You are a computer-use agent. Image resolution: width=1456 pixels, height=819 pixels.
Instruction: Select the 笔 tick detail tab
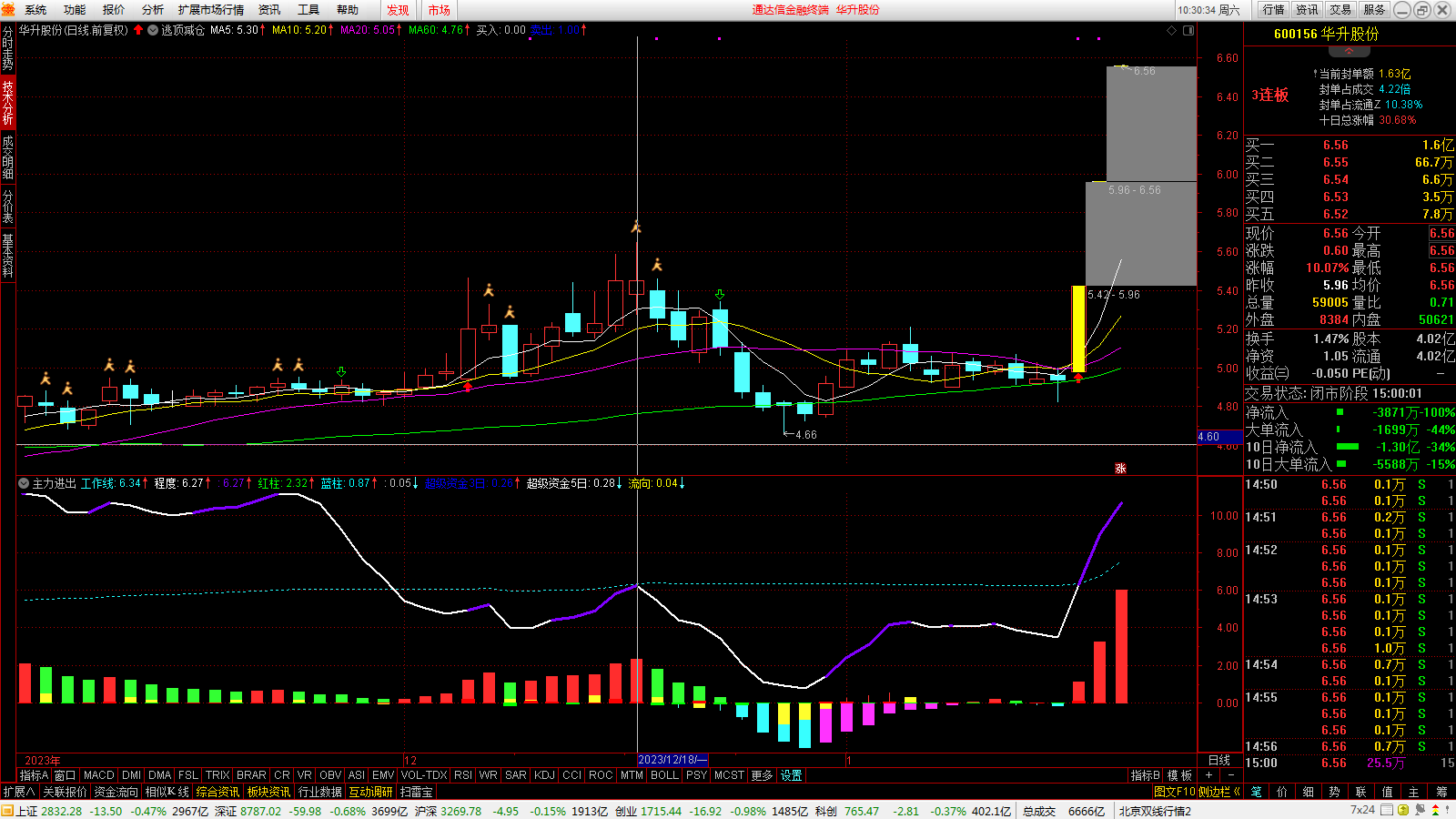(1257, 792)
